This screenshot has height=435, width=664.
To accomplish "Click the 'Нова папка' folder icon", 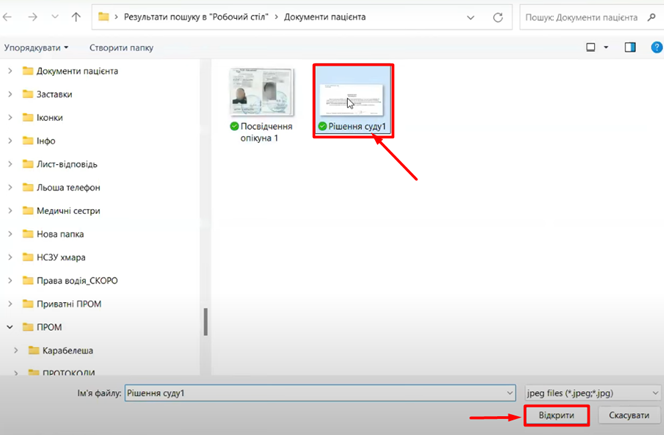I will (28, 234).
